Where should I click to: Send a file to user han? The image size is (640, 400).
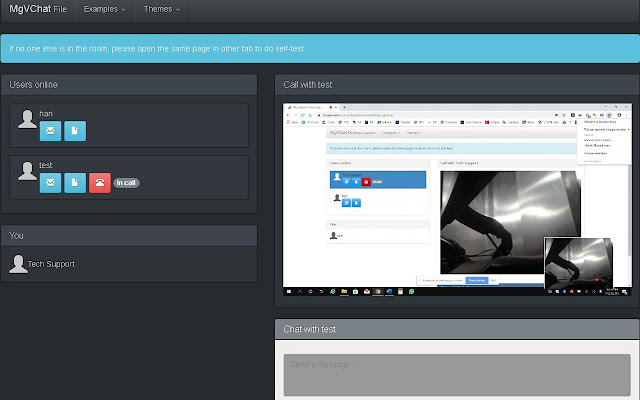(x=75, y=131)
